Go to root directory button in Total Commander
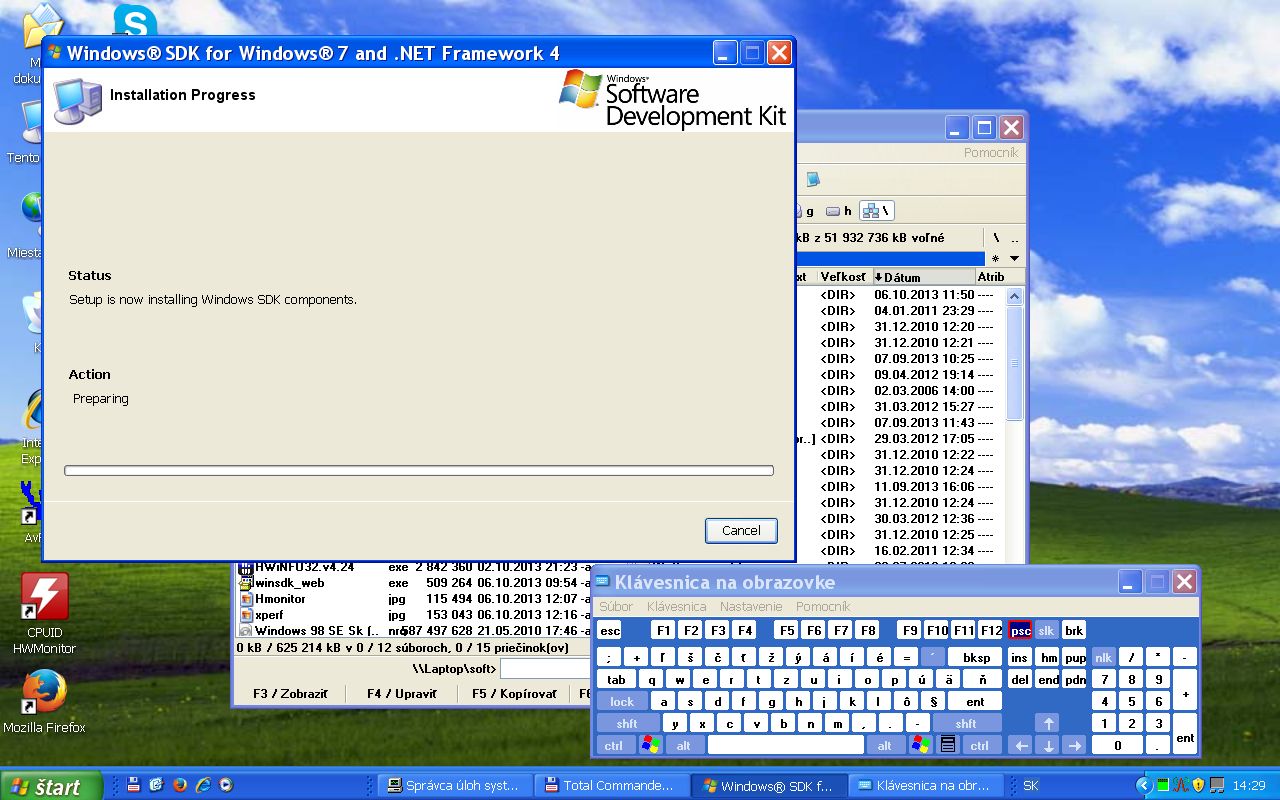This screenshot has width=1280, height=800. coord(996,238)
